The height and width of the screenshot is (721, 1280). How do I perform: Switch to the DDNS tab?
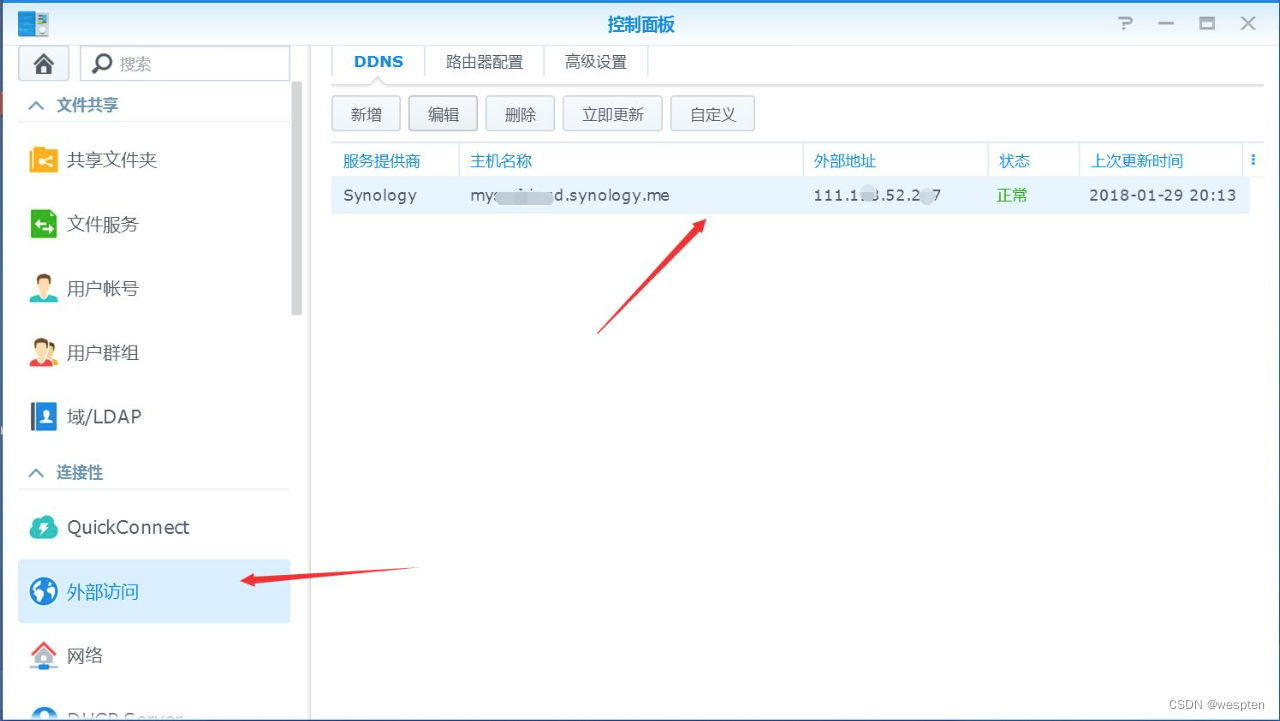378,62
